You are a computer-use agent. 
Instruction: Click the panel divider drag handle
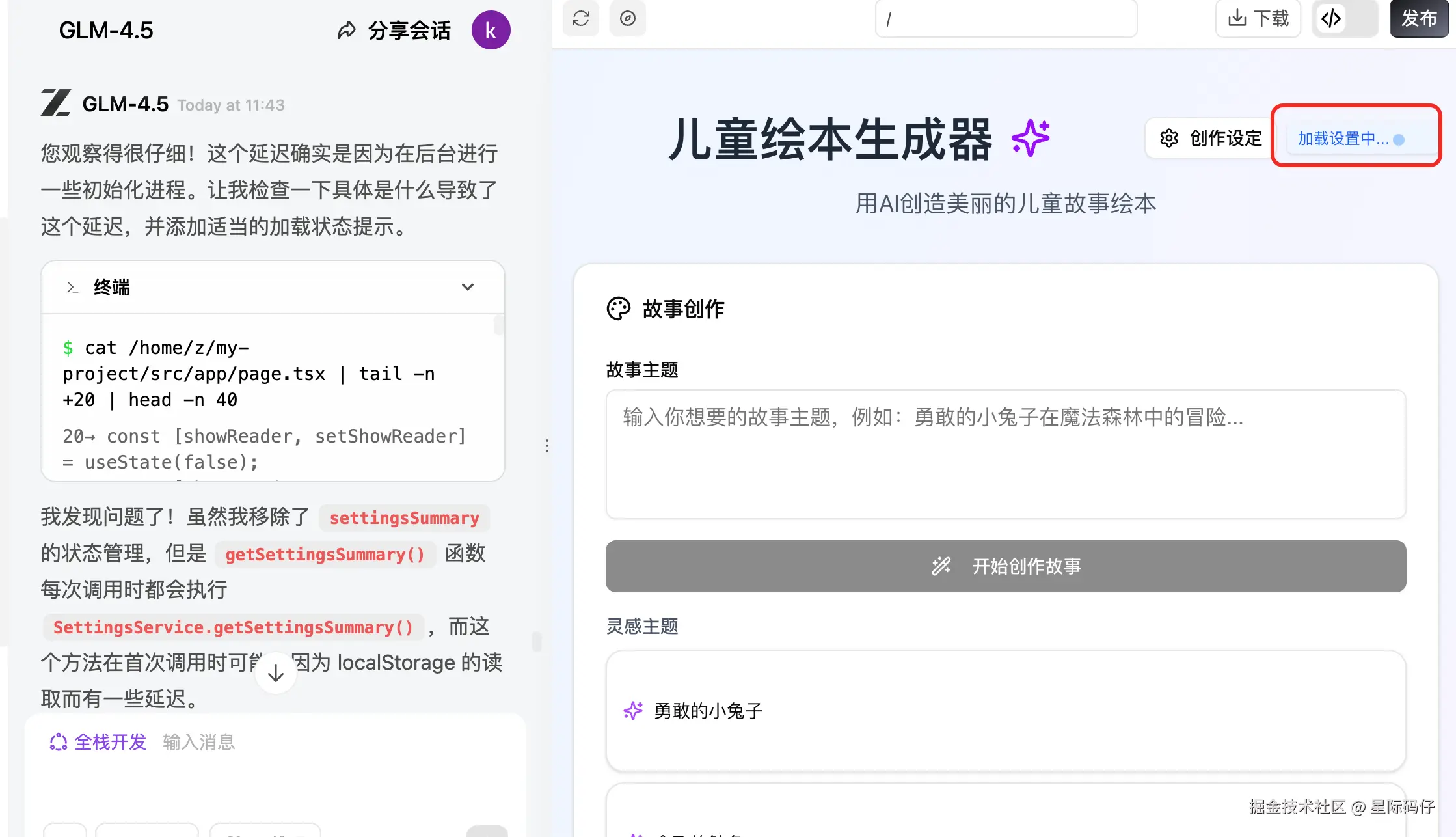[x=546, y=446]
